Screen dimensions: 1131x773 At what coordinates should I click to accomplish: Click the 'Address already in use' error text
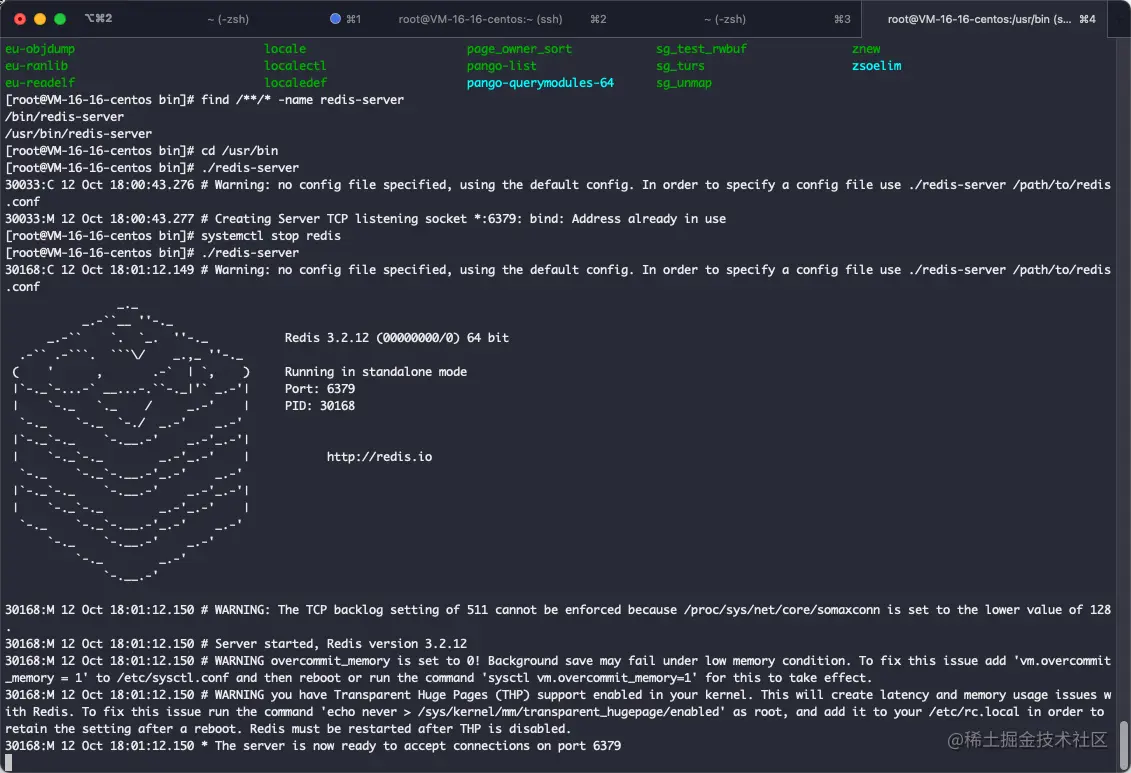pos(648,218)
